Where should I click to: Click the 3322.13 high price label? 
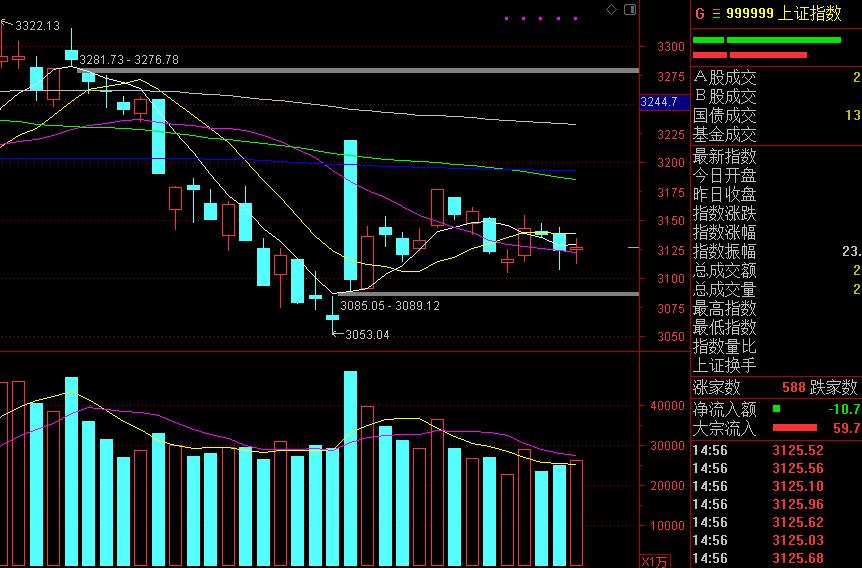pyautogui.click(x=37, y=25)
